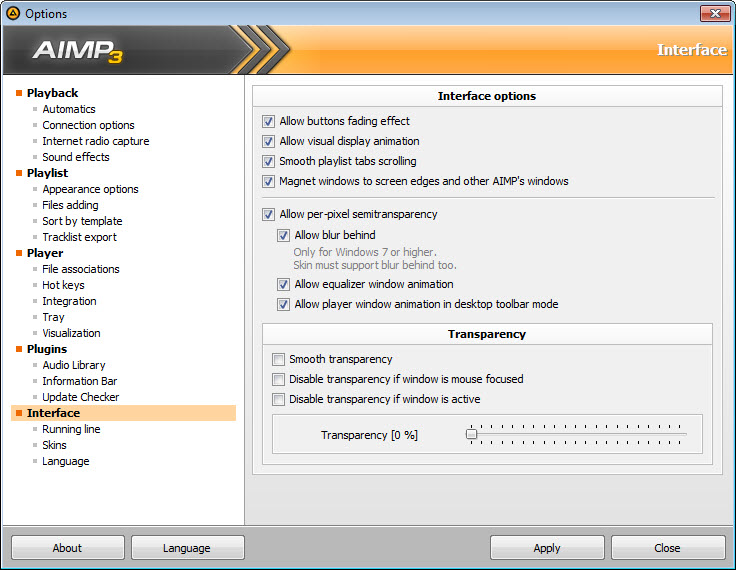Click the Interface title in orange banner
The height and width of the screenshot is (570, 736).
pos(692,50)
